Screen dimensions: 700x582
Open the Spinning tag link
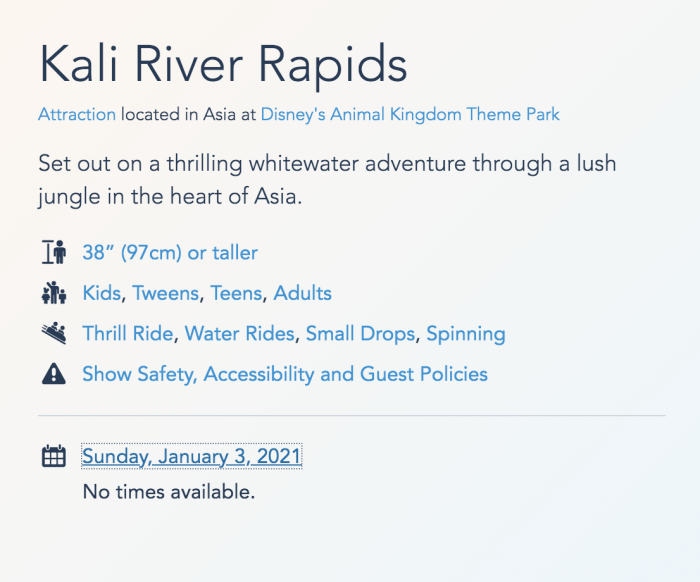(x=466, y=334)
